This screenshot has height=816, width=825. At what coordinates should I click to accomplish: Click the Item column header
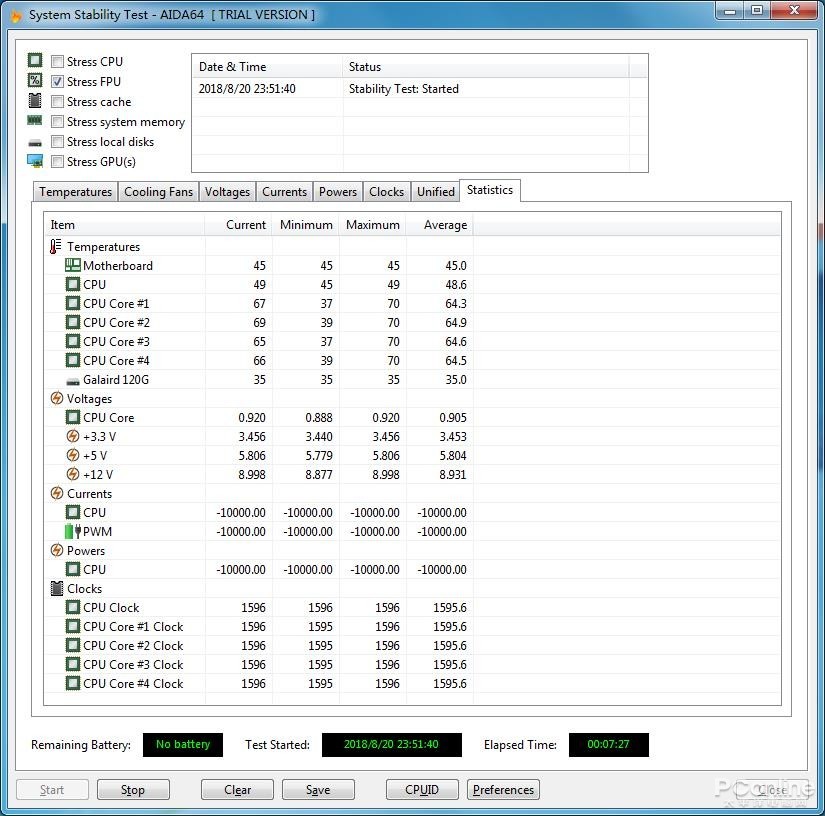(x=125, y=225)
